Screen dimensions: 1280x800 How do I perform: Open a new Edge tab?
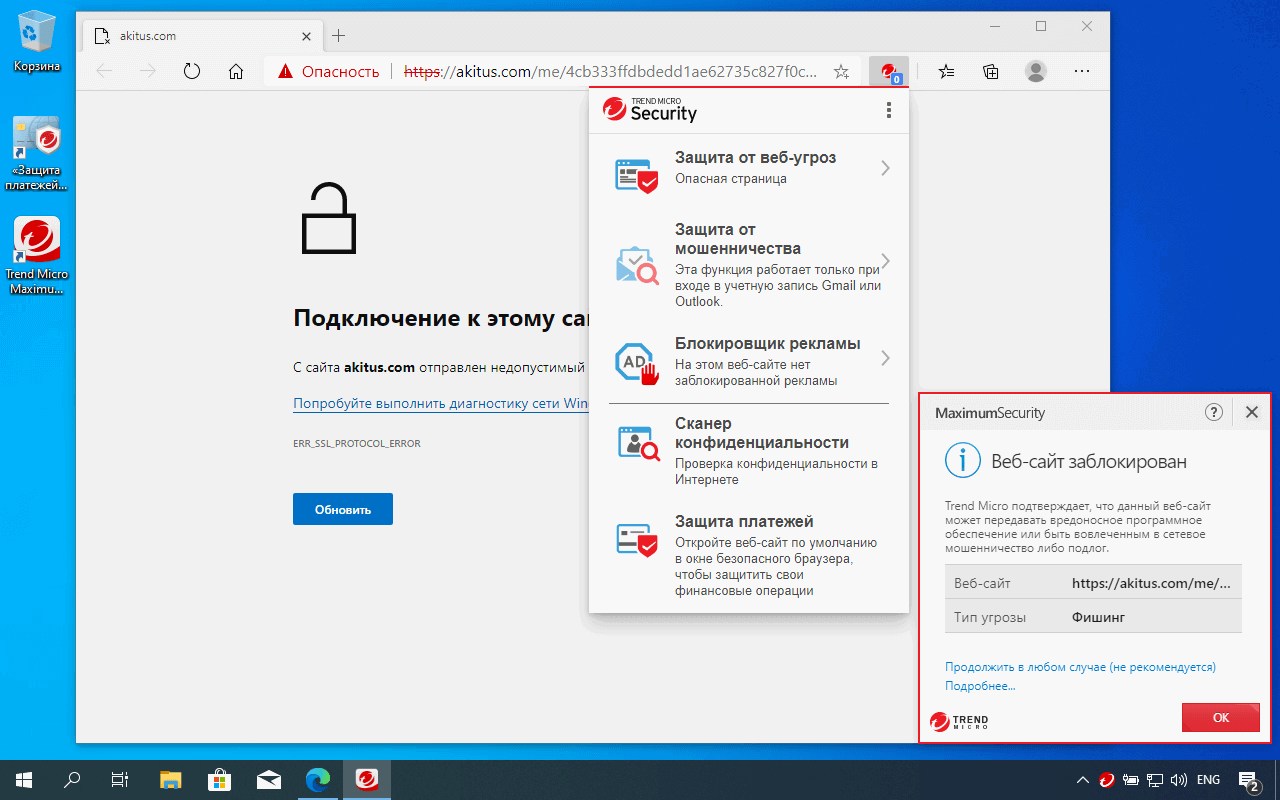coord(339,36)
